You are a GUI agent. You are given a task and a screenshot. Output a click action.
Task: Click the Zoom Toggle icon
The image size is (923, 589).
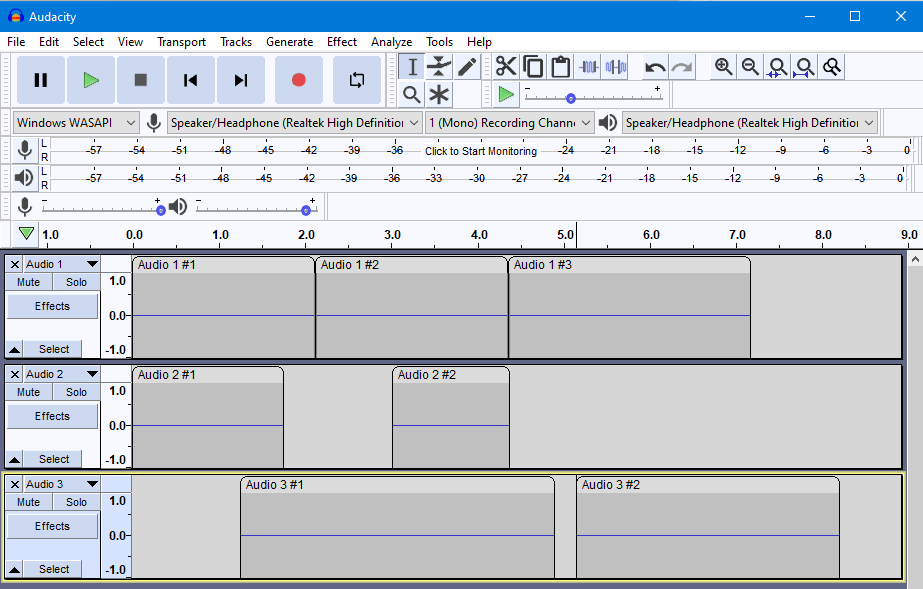pyautogui.click(x=832, y=66)
